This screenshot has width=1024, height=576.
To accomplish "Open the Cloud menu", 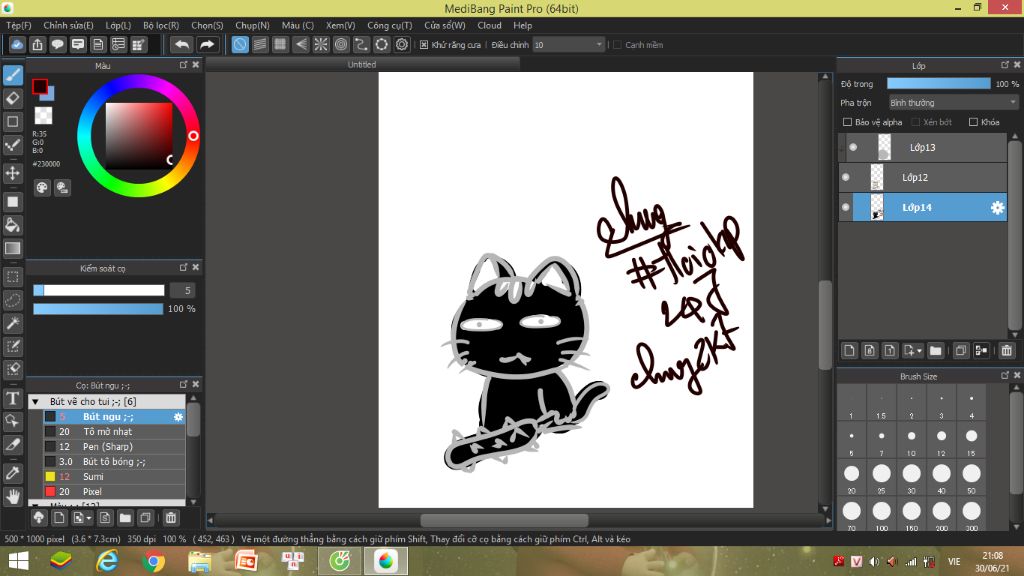I will click(489, 25).
